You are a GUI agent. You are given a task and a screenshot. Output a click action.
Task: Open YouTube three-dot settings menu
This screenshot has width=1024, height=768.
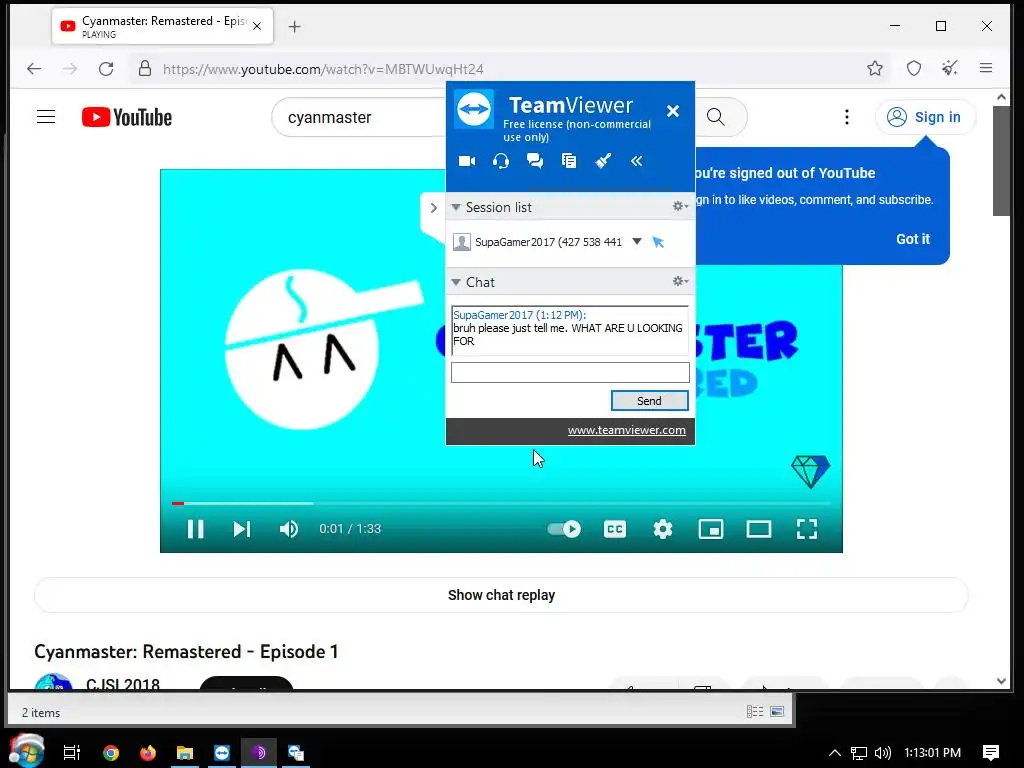[847, 117]
